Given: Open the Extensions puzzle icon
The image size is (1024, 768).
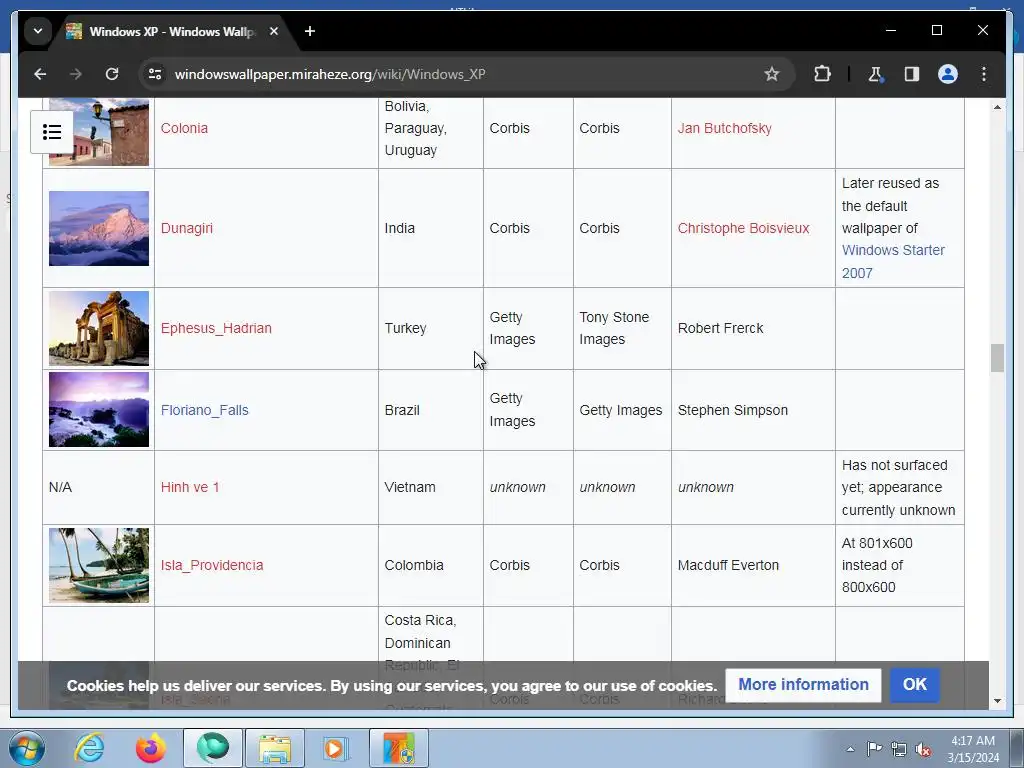Looking at the screenshot, I should point(822,74).
